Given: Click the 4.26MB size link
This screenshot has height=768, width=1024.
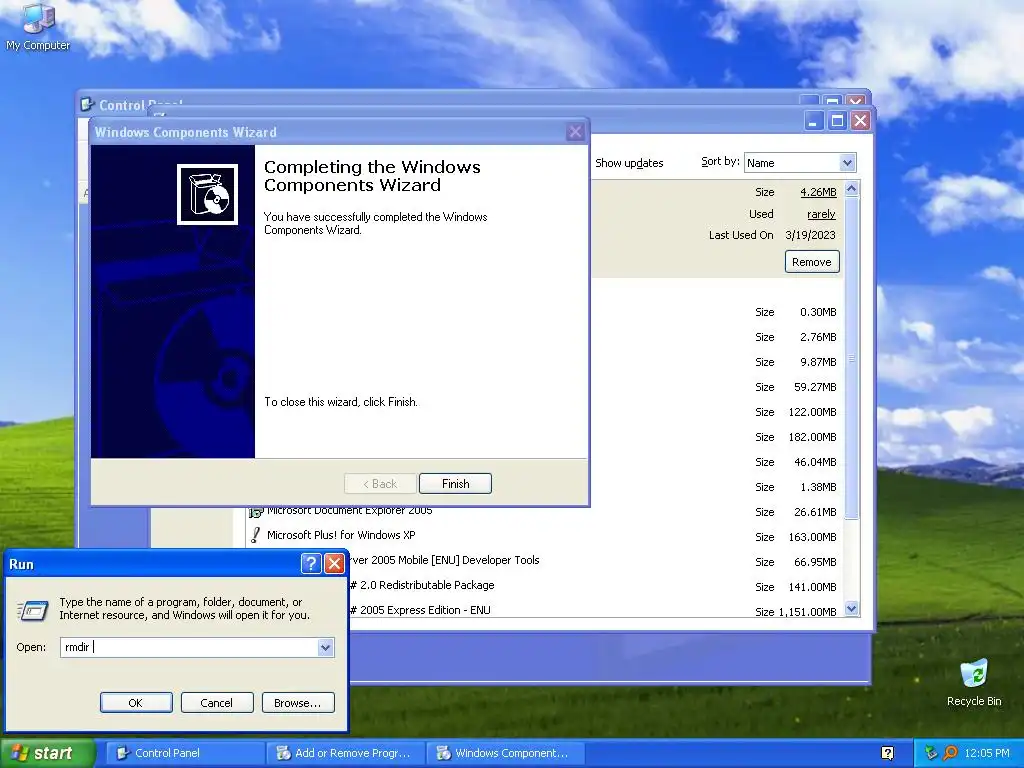Looking at the screenshot, I should click(x=818, y=192).
